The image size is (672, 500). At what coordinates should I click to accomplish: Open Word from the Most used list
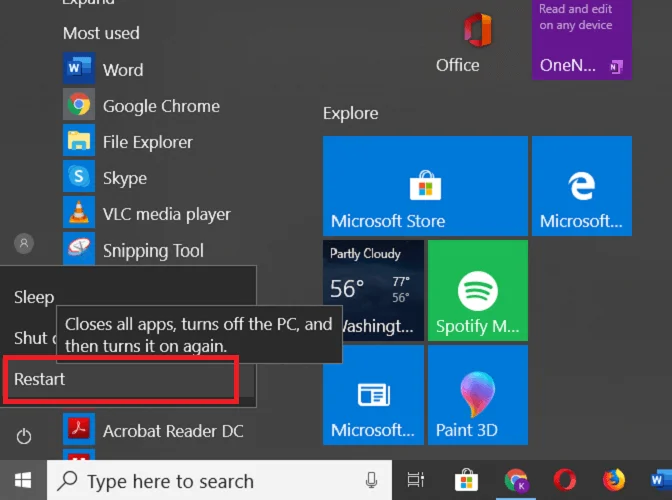104,69
